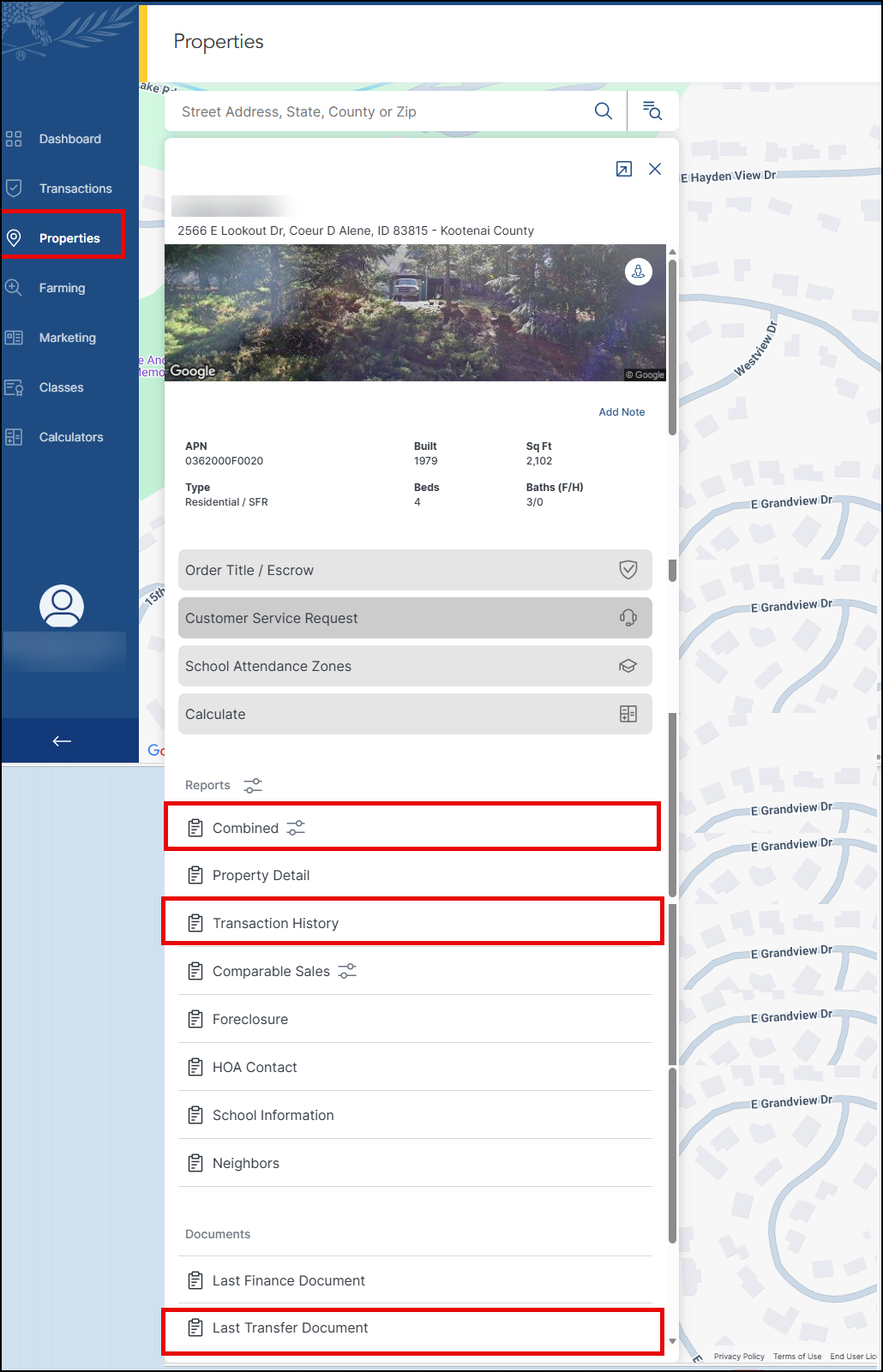Open Reports settings sliders icon
The image size is (883, 1372).
click(253, 785)
